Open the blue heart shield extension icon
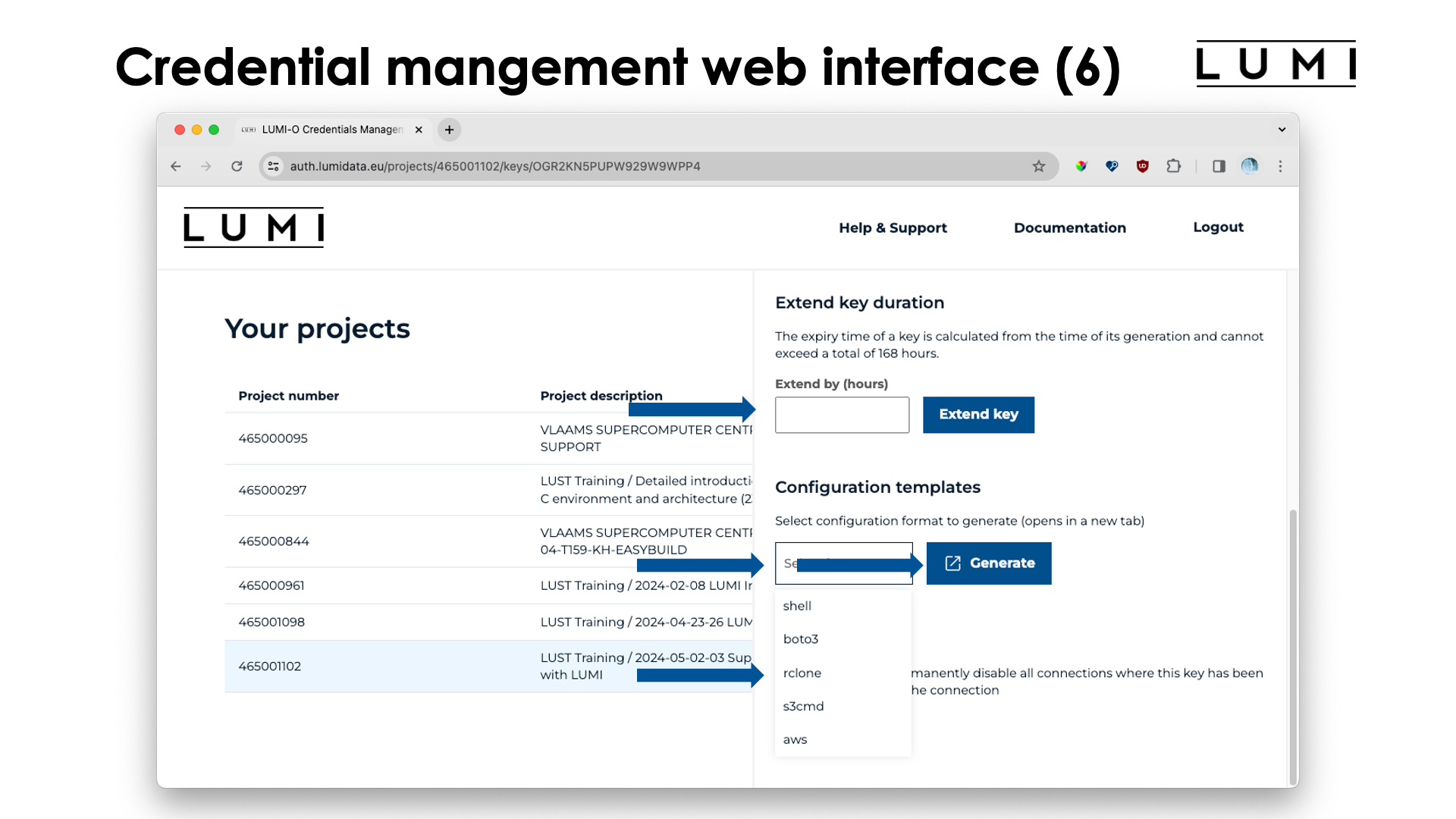Viewport: 1456px width, 819px height. [1112, 166]
